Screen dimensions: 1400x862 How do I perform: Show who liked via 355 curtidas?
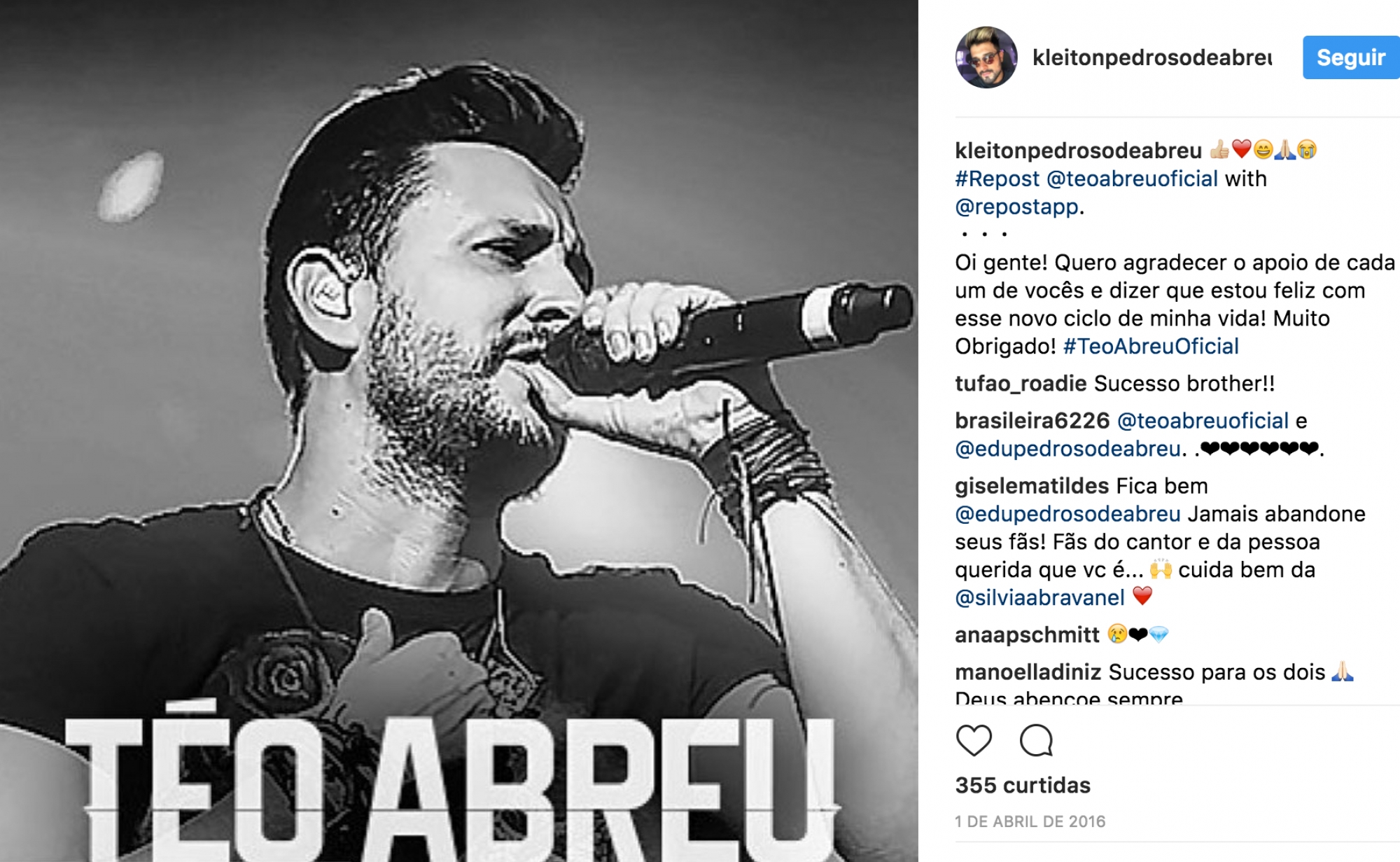point(1023,785)
